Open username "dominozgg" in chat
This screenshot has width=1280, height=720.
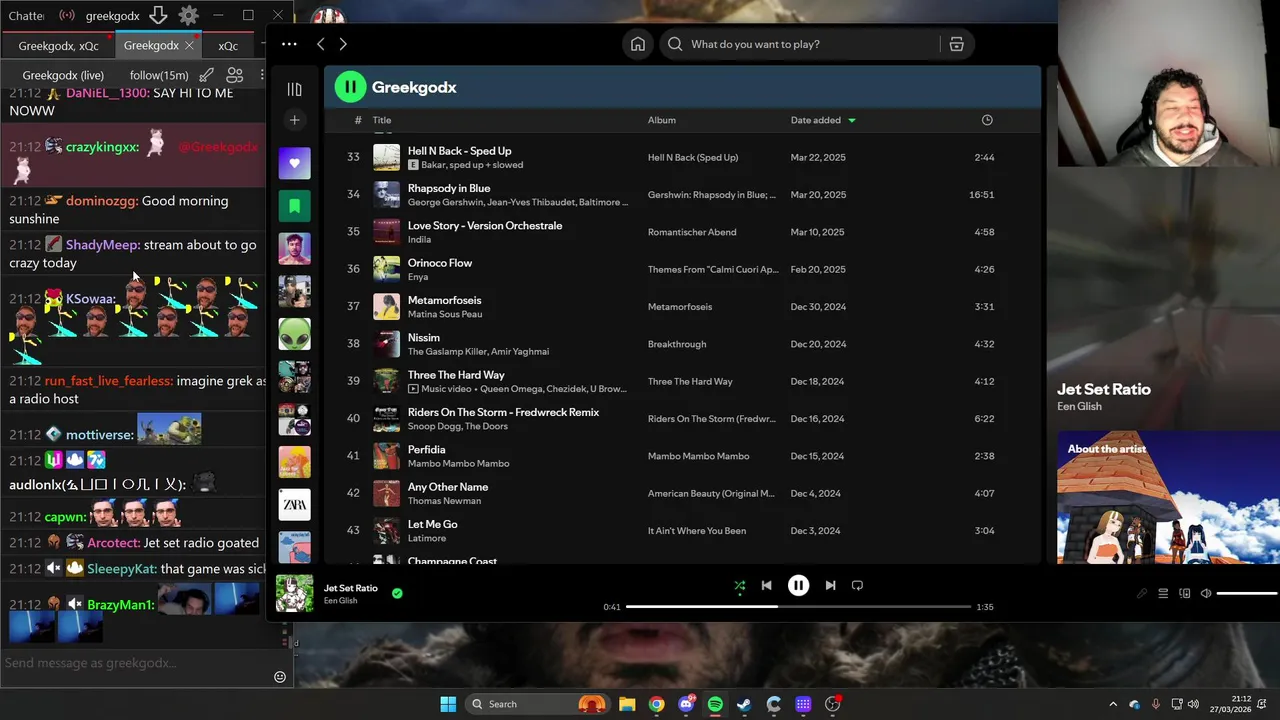tap(100, 201)
